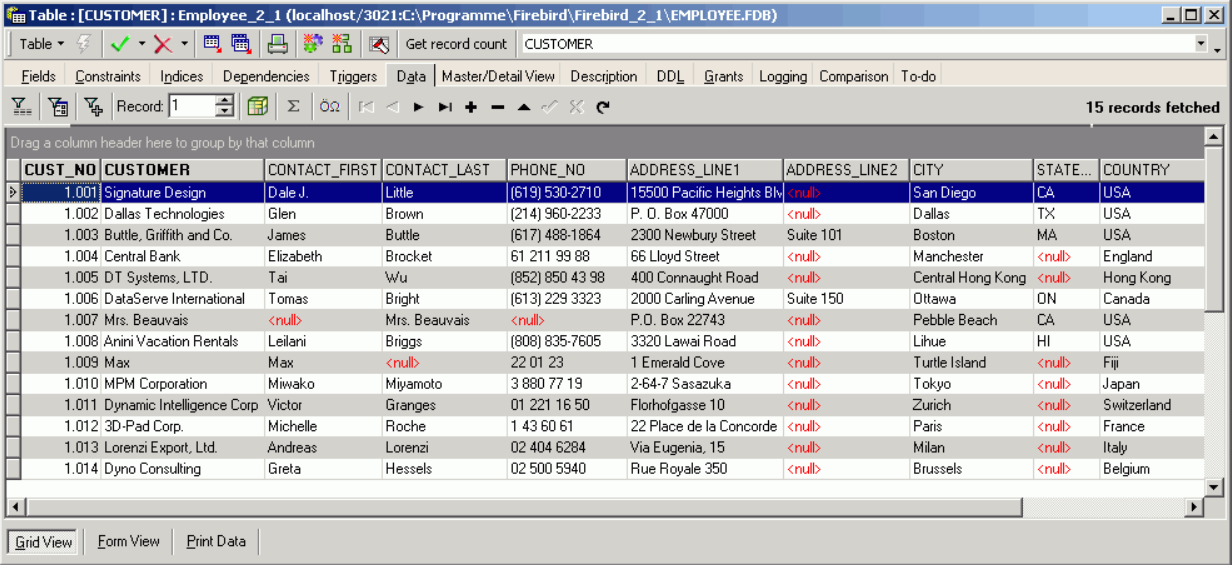Click the red rollback X icon
Screen dimensions: 1232x565
(x=162, y=44)
